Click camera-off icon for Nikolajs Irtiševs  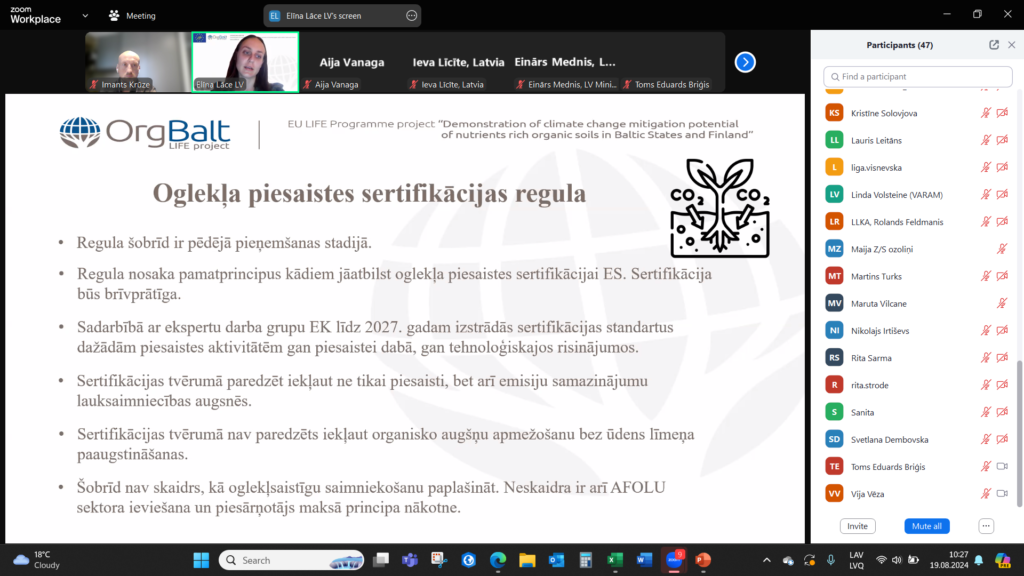click(1002, 330)
